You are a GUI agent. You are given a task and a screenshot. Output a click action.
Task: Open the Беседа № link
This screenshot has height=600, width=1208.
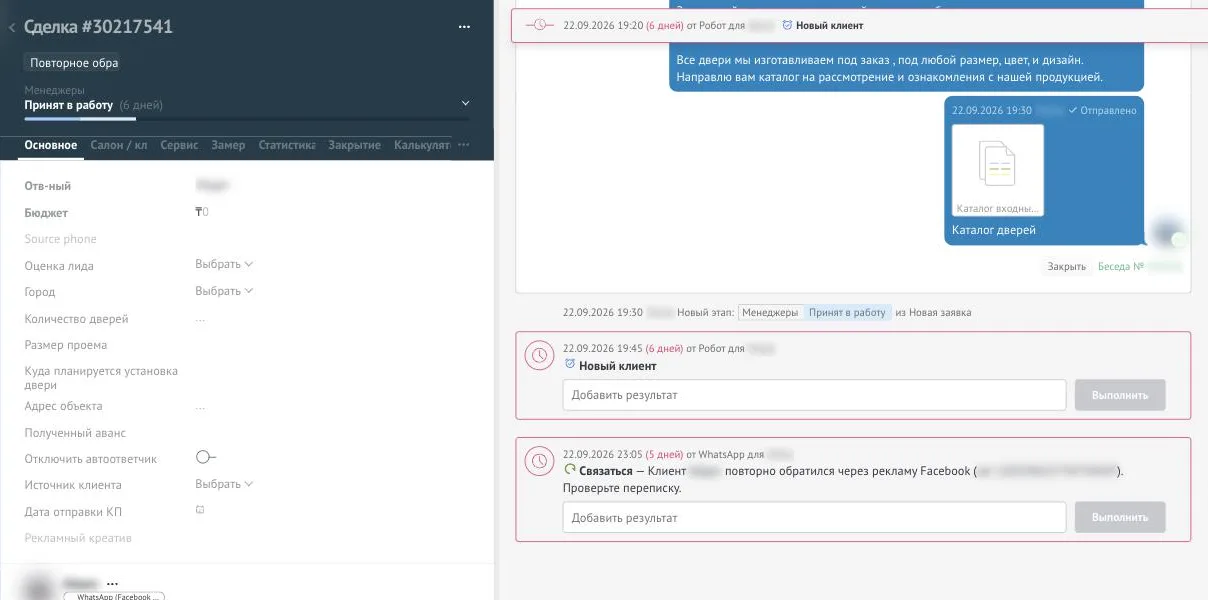[1121, 267]
